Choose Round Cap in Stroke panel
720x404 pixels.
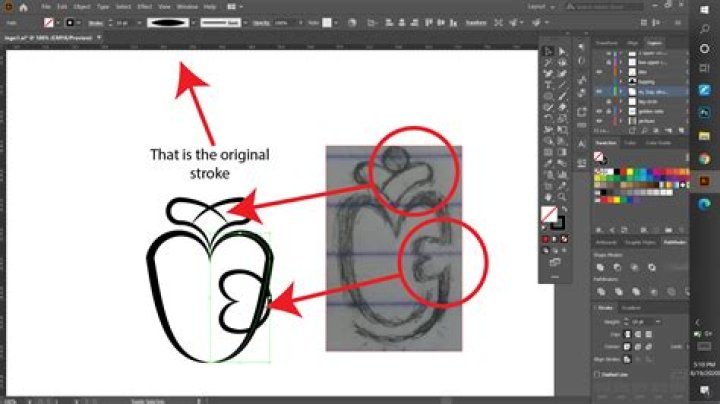(x=638, y=334)
